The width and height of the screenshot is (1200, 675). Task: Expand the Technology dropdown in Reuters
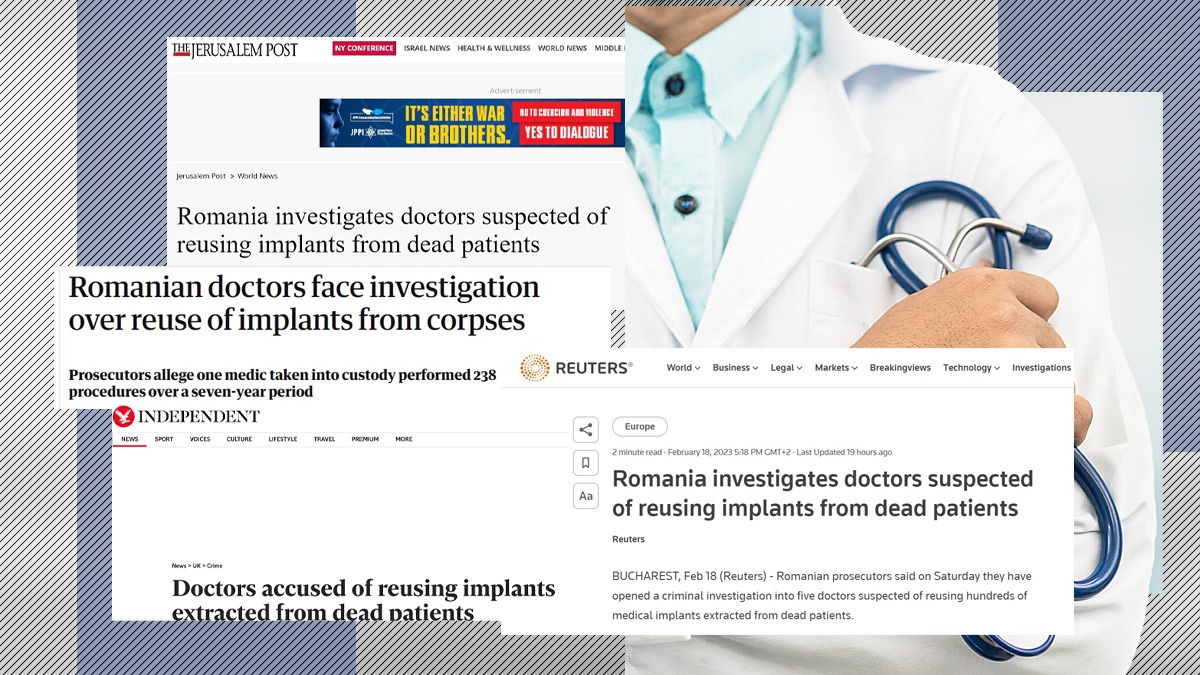pyautogui.click(x=971, y=368)
